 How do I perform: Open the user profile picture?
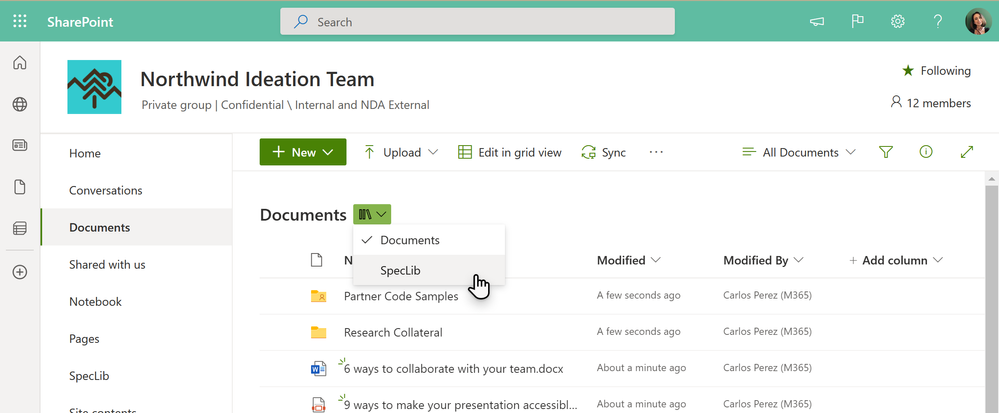click(978, 22)
